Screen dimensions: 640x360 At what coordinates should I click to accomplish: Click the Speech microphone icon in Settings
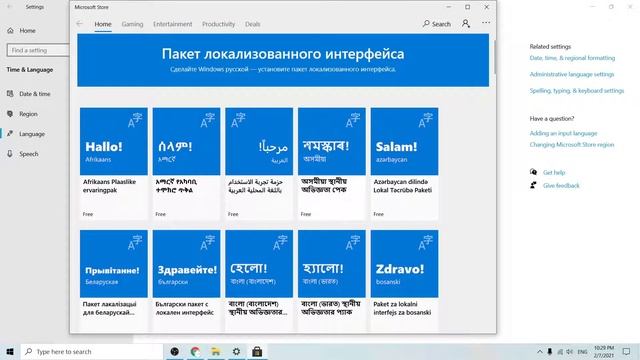10,154
